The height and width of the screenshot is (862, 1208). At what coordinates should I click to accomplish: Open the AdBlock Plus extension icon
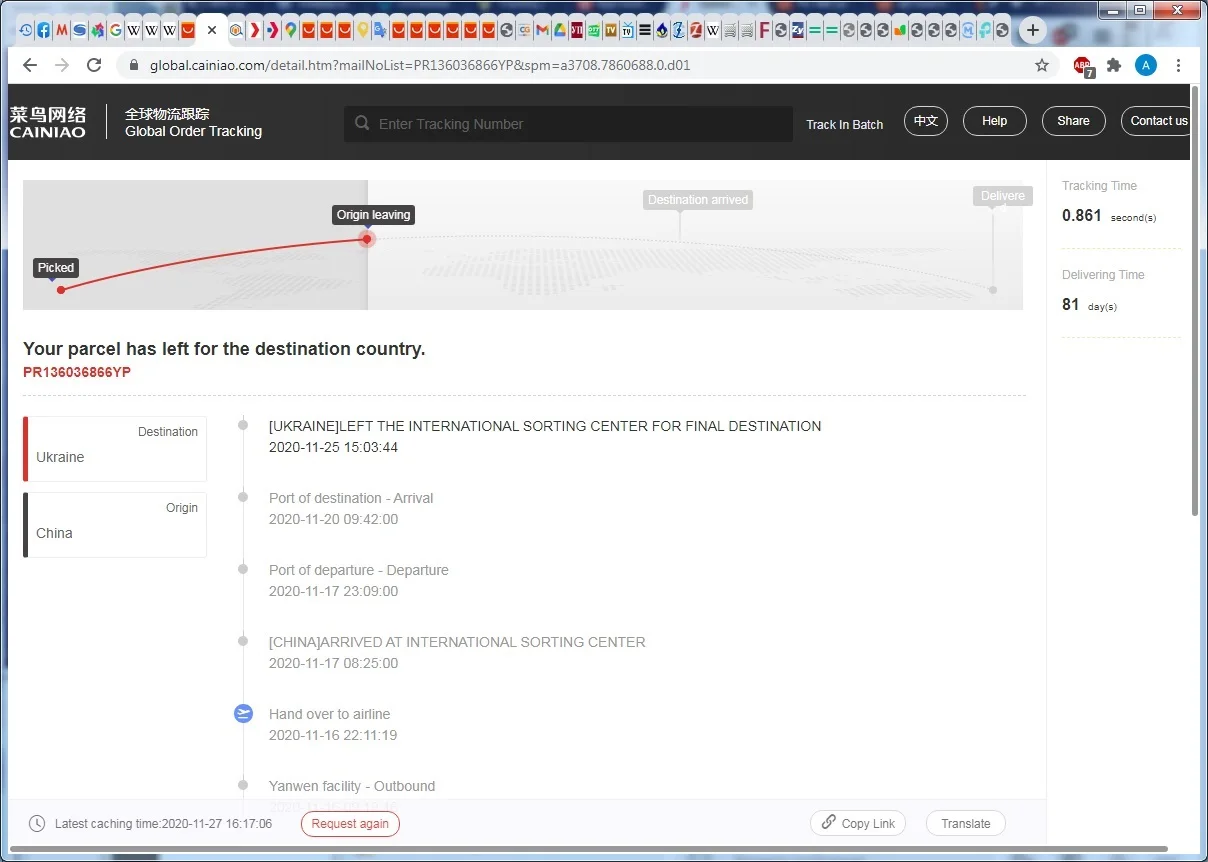pyautogui.click(x=1083, y=66)
